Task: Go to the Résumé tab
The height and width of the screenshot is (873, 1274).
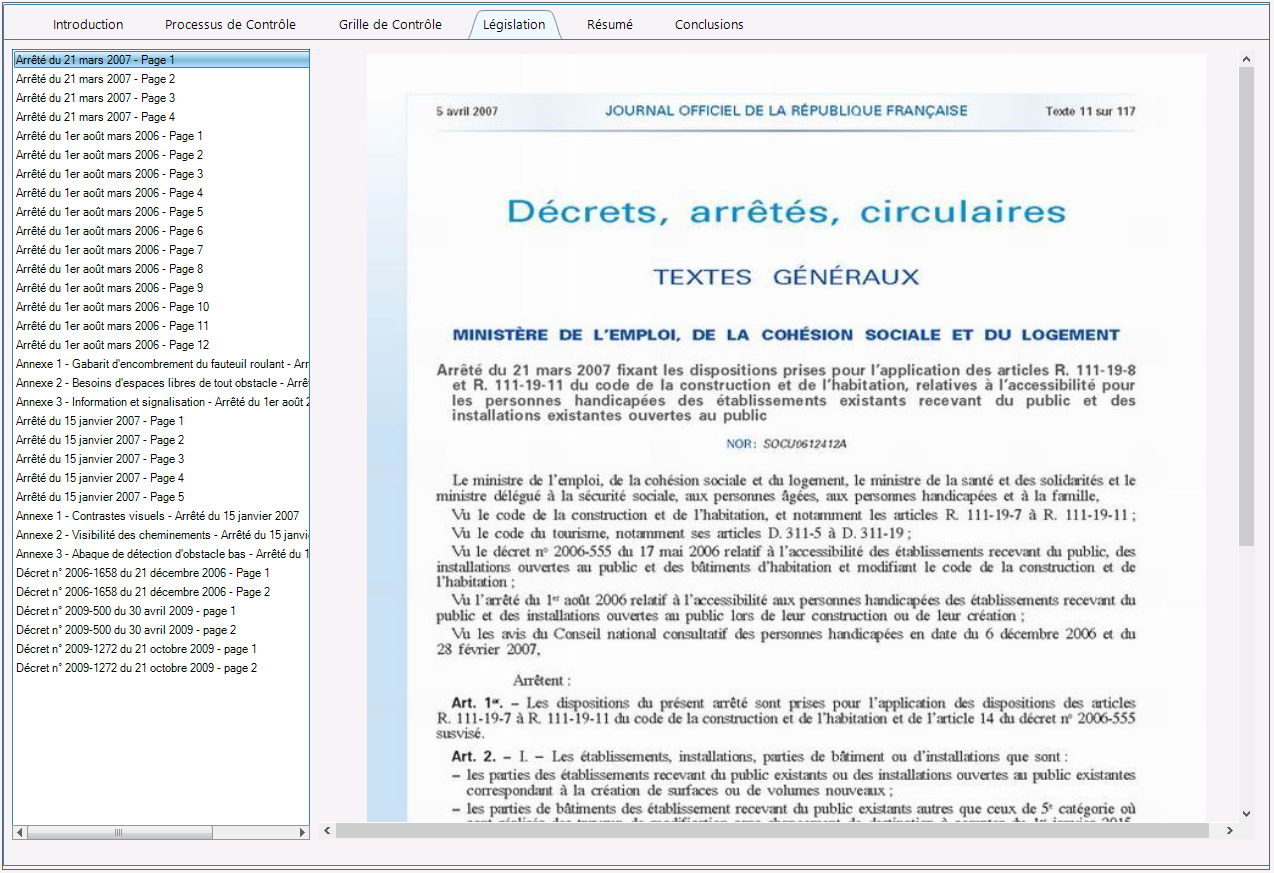Action: pyautogui.click(x=610, y=24)
